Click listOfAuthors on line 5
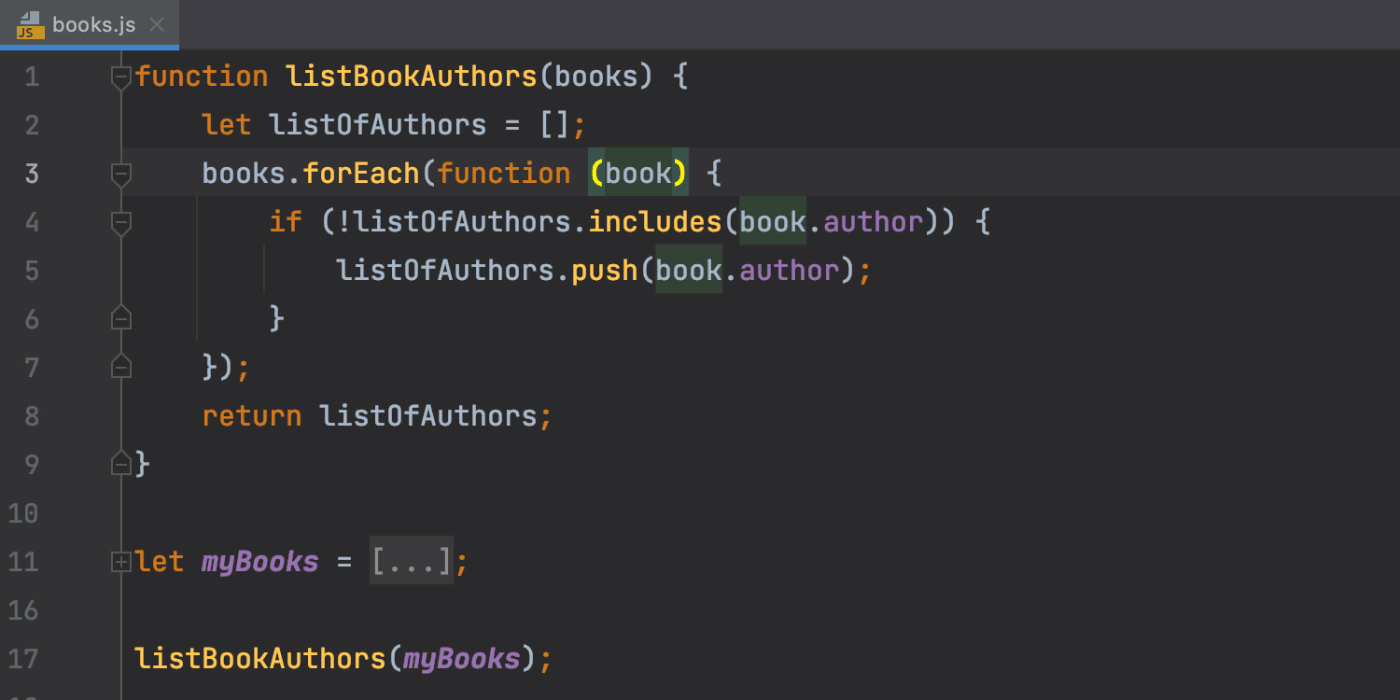Viewport: 1400px width, 700px height. point(445,270)
